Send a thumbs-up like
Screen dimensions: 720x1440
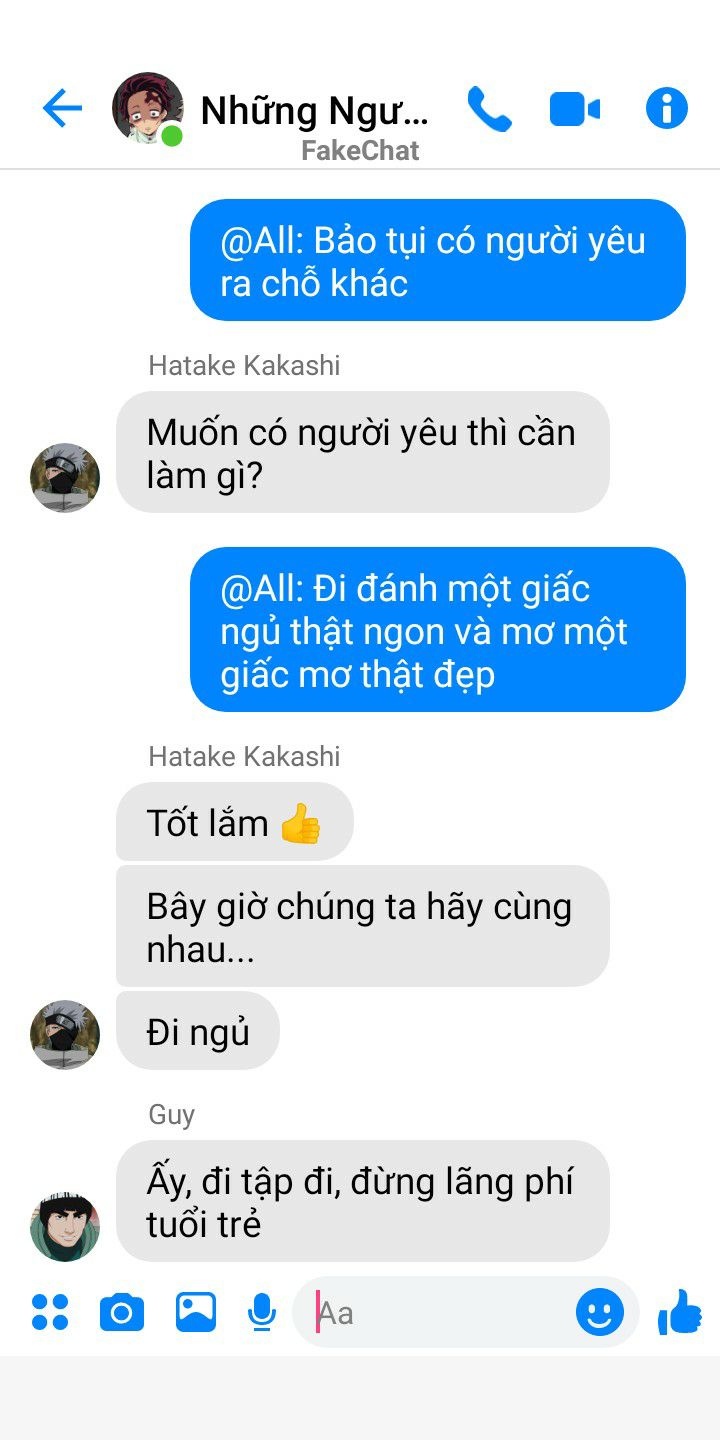click(680, 1312)
